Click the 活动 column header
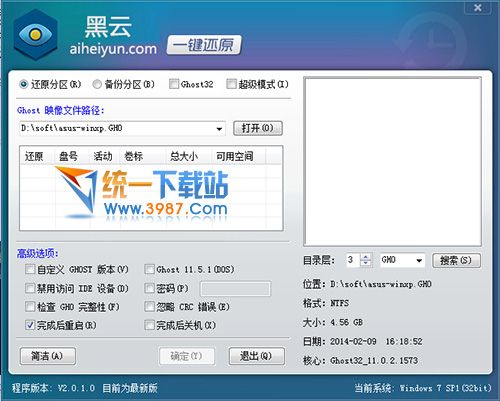 (103, 156)
